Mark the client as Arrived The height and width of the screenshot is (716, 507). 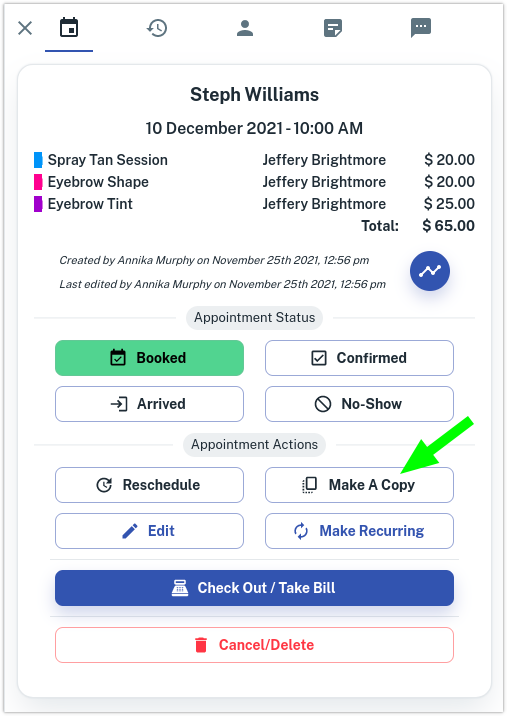click(x=149, y=404)
